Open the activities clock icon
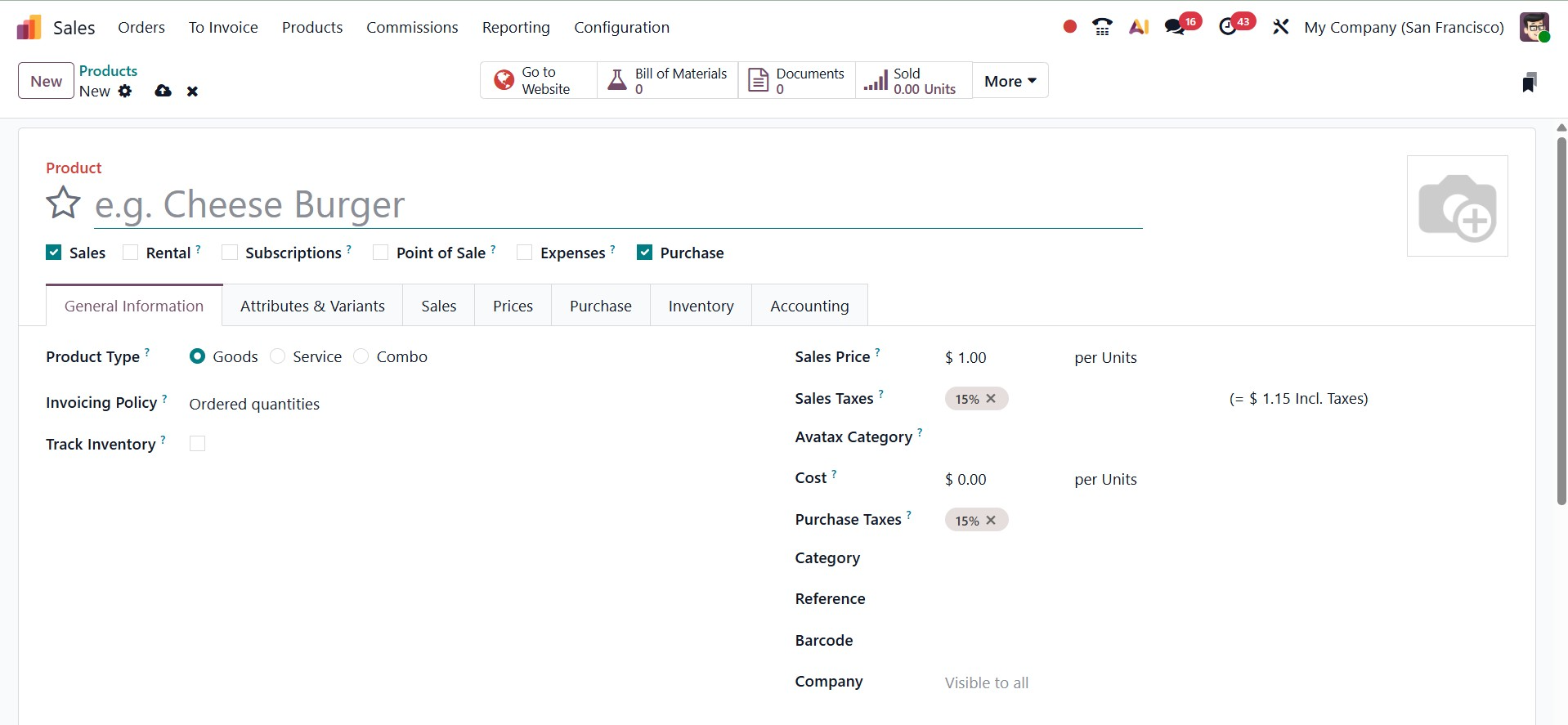The height and width of the screenshot is (725, 1568). [1227, 27]
